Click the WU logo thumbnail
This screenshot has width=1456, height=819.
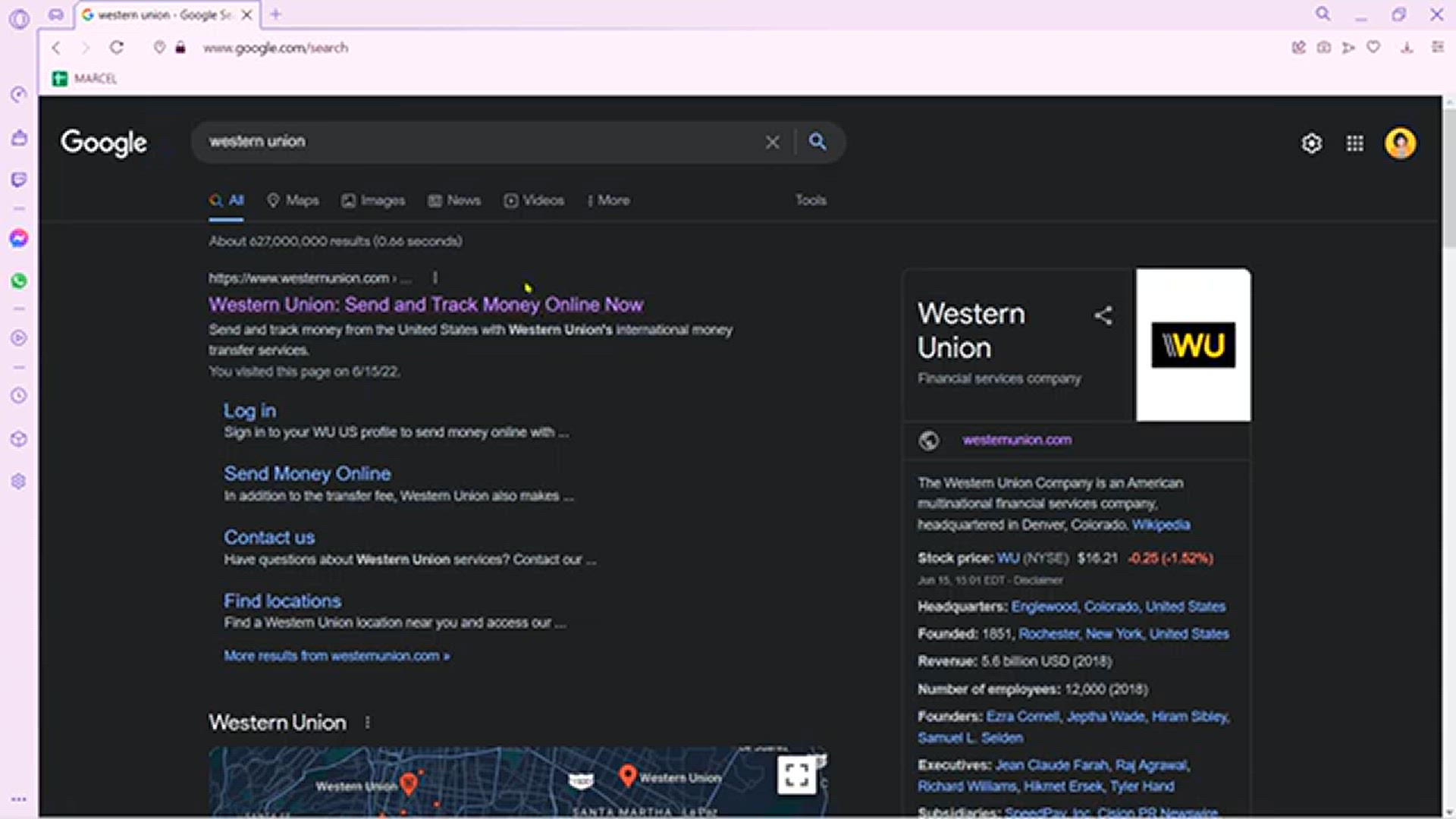(1193, 345)
